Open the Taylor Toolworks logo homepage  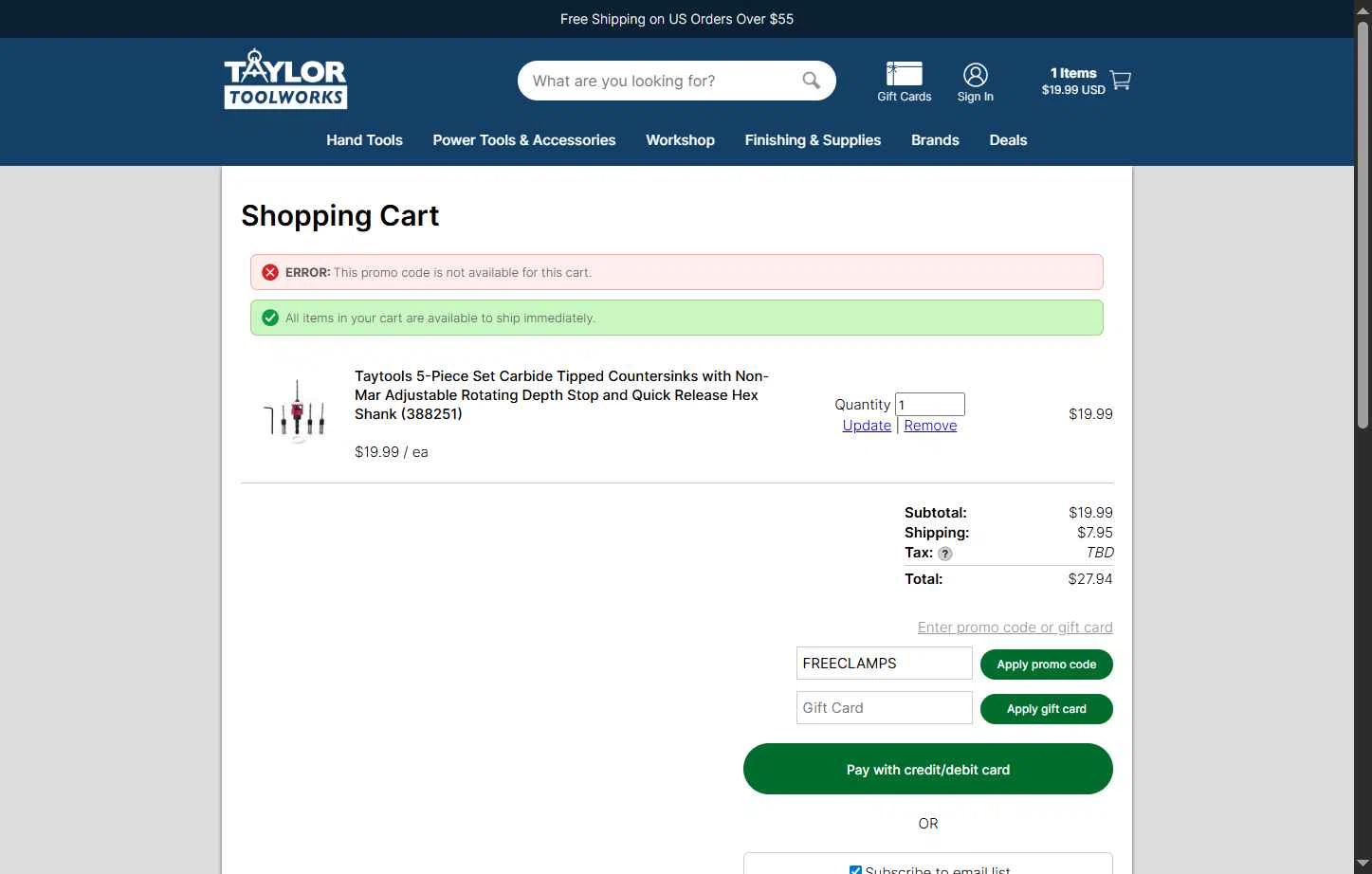pos(285,80)
